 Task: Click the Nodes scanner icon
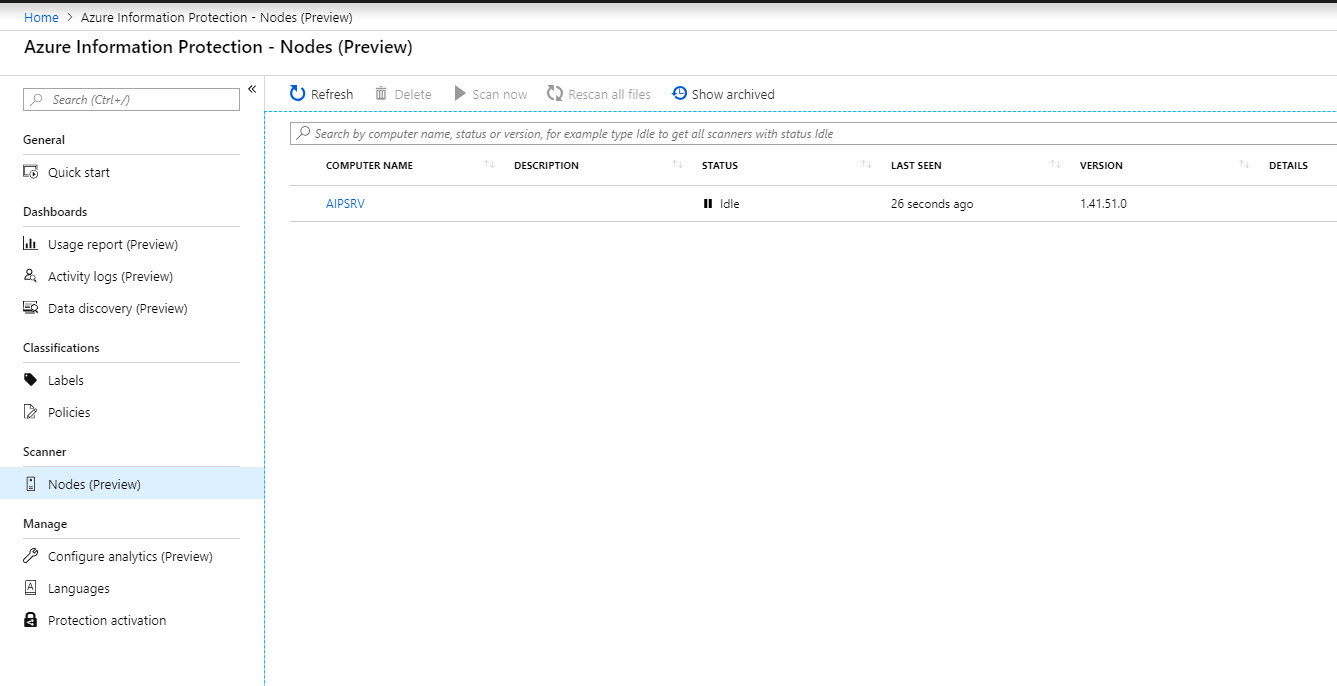click(x=31, y=484)
